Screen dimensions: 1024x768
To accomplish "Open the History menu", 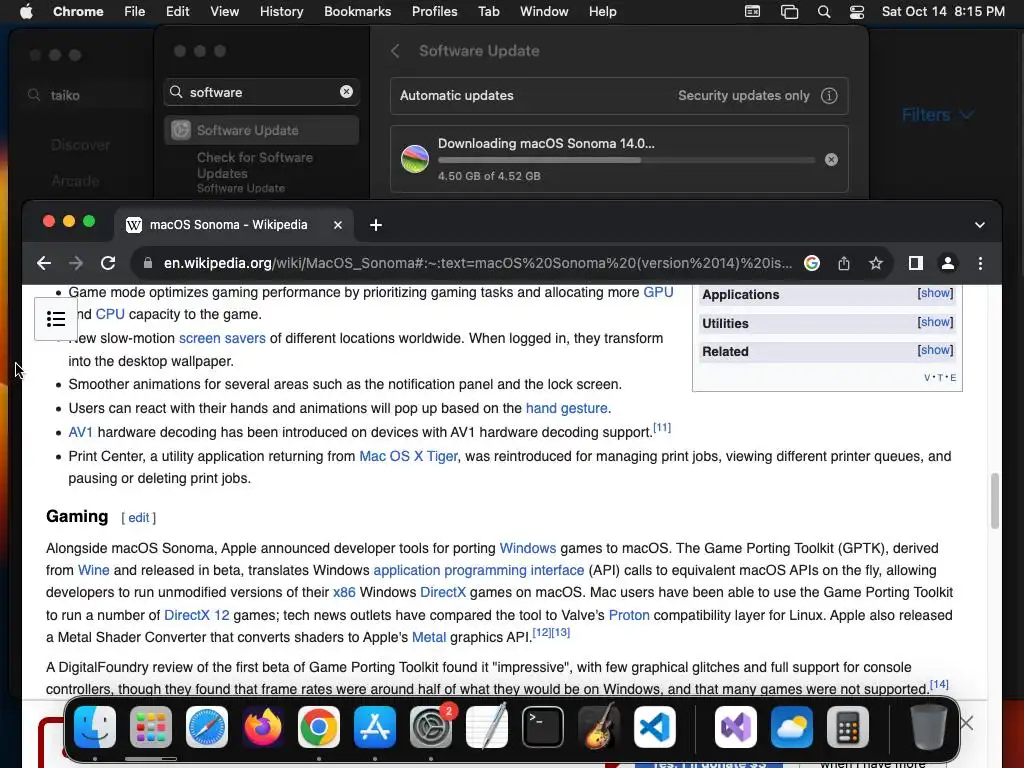I will pos(281,12).
